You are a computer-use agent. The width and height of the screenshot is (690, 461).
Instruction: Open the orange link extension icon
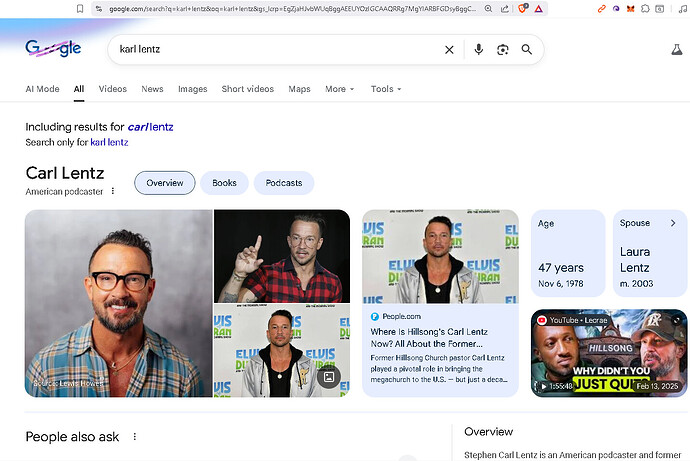[x=602, y=8]
